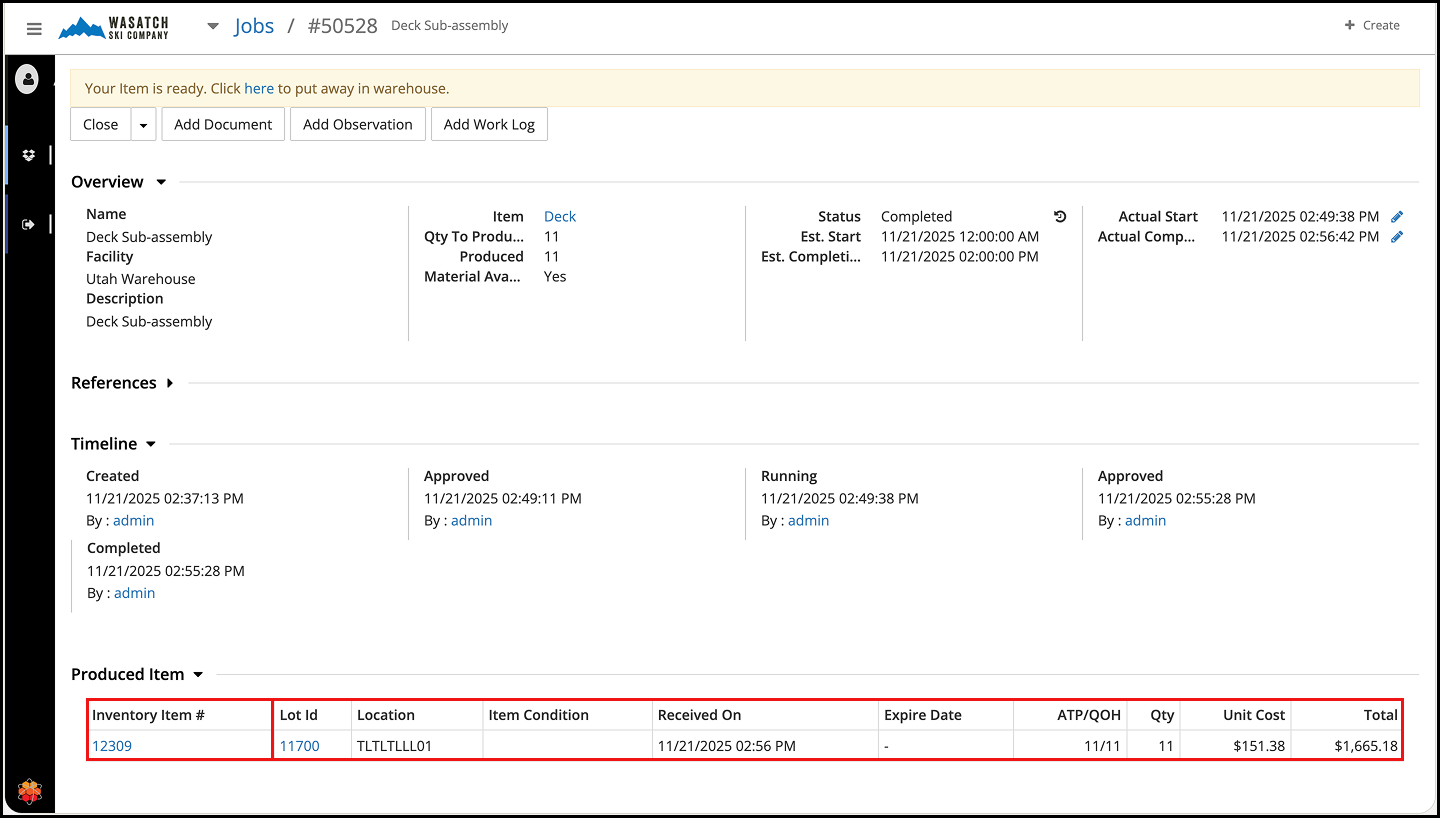Go to Jobs in the breadcrumb

pyautogui.click(x=254, y=26)
